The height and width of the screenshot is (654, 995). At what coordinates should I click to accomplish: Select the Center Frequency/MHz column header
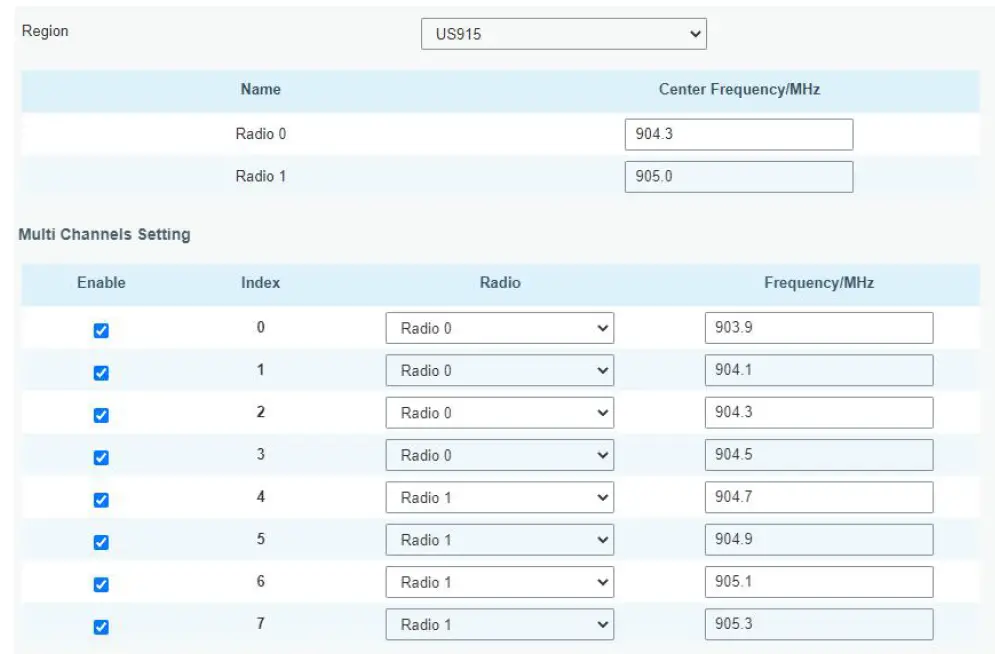coord(739,89)
